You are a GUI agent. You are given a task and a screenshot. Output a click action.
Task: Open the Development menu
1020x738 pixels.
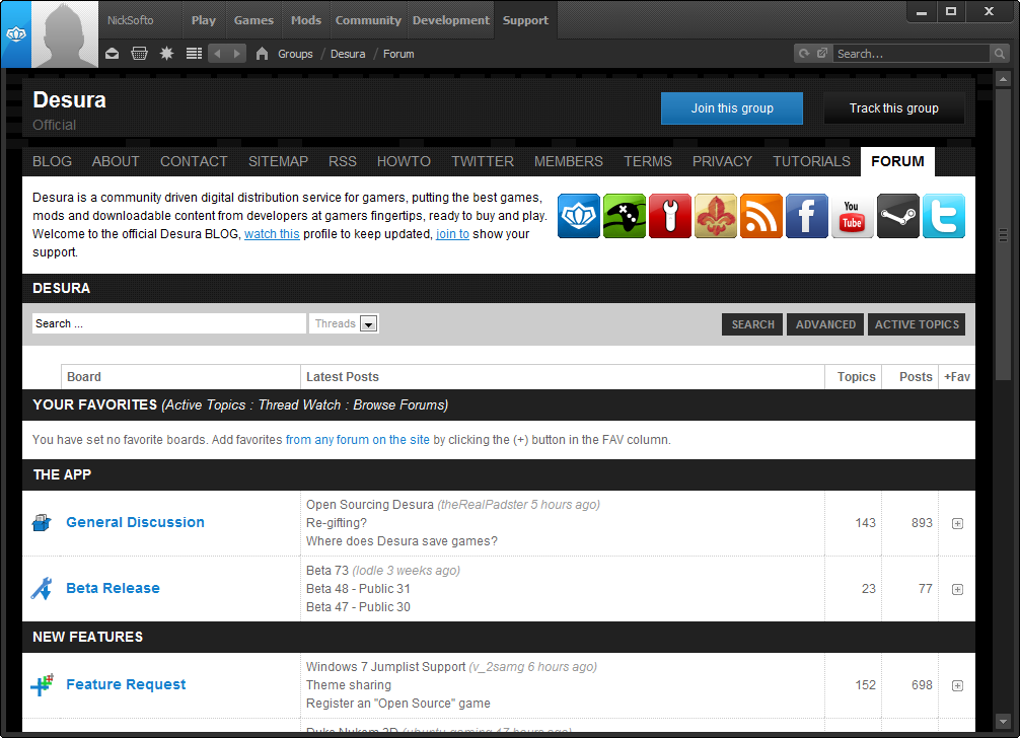451,20
